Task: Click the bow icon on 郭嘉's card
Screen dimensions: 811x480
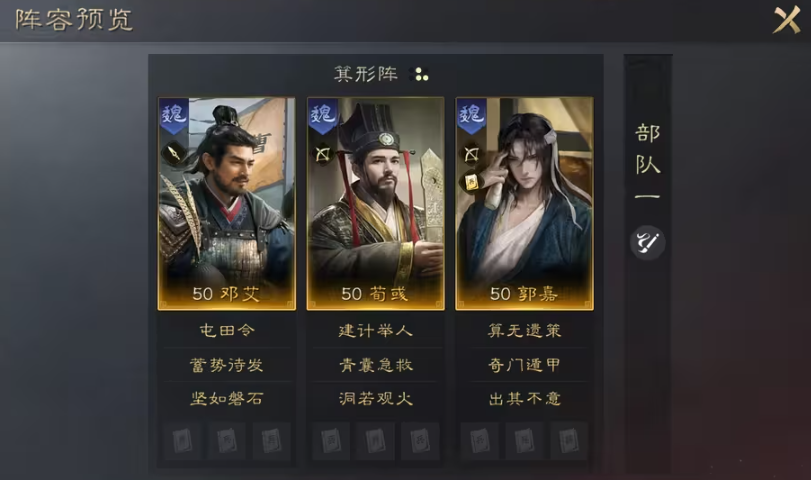Action: (471, 154)
